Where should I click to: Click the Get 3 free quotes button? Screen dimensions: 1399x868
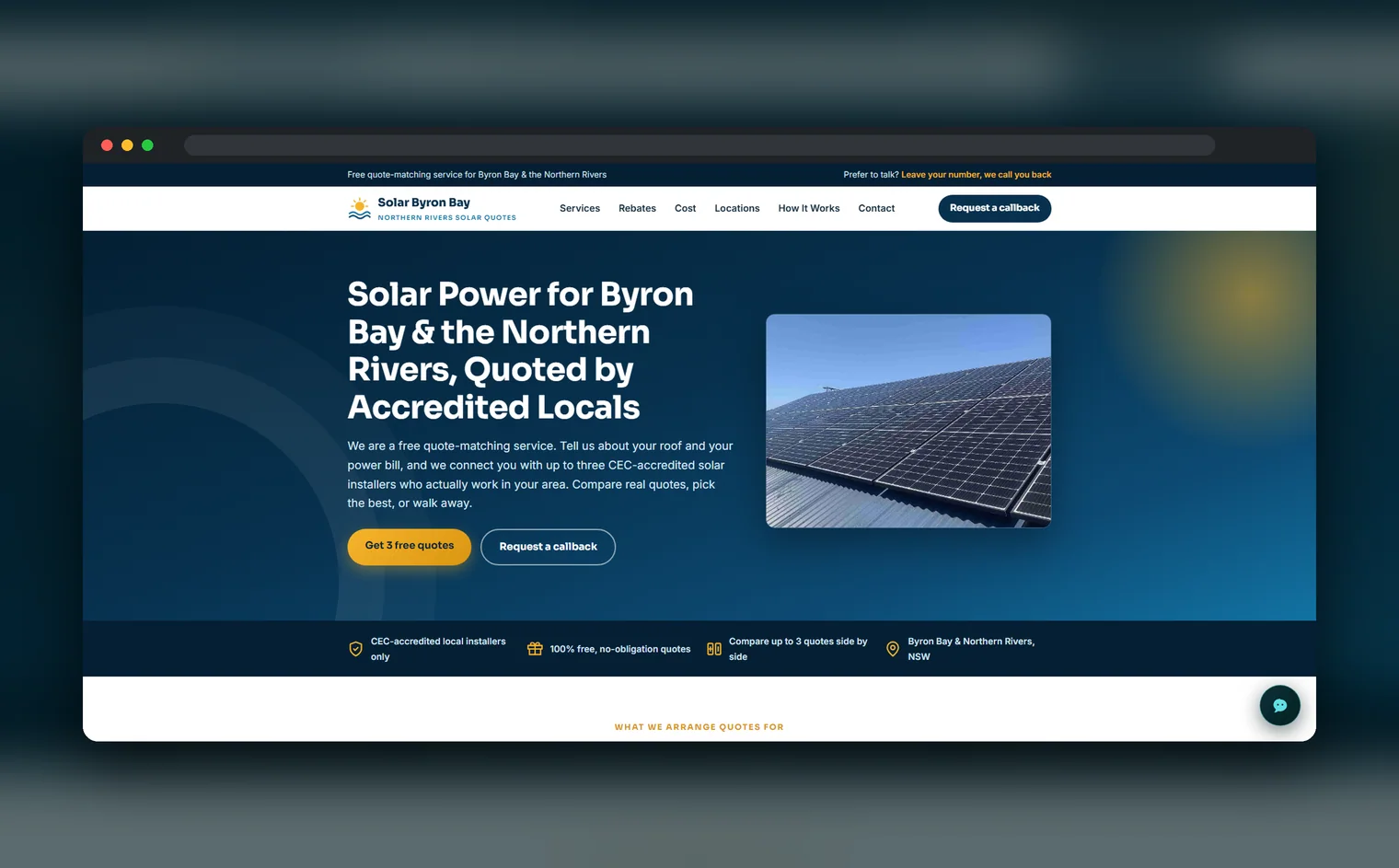(x=410, y=546)
